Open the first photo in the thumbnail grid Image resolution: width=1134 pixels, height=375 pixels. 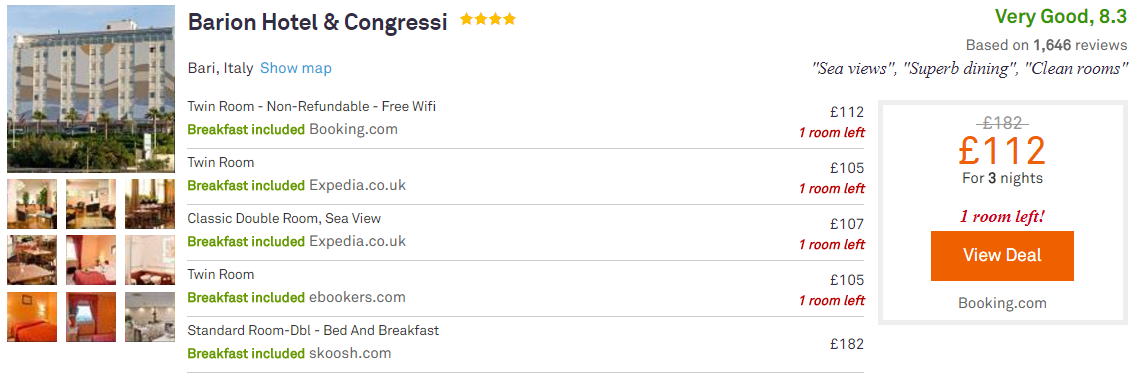point(32,204)
